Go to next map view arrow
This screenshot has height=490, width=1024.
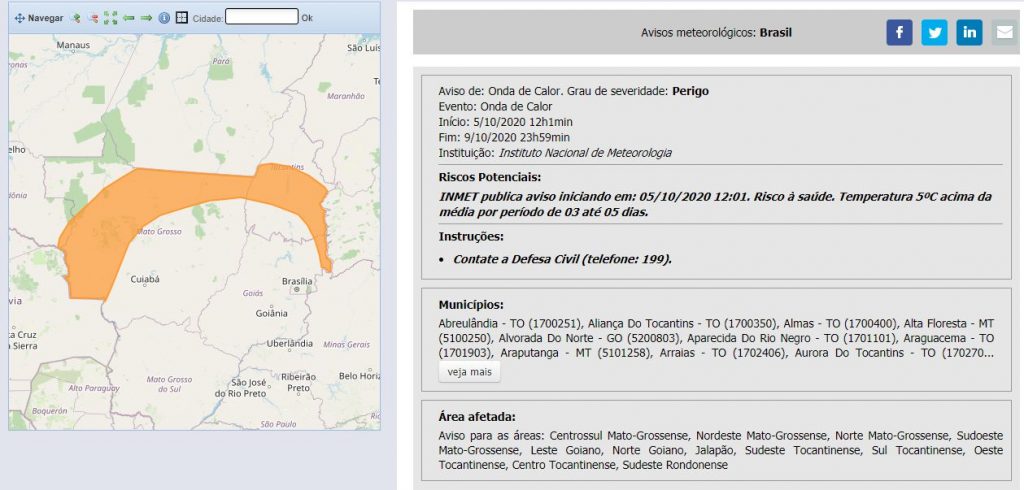[x=146, y=18]
